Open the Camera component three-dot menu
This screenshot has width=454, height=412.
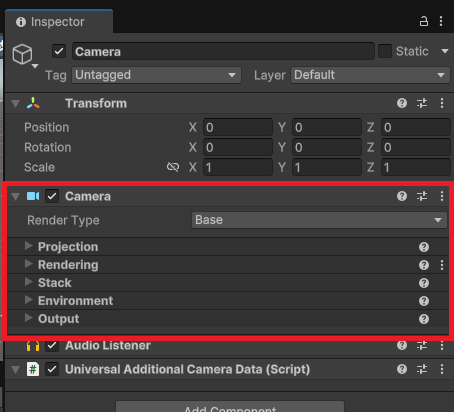pos(442,196)
